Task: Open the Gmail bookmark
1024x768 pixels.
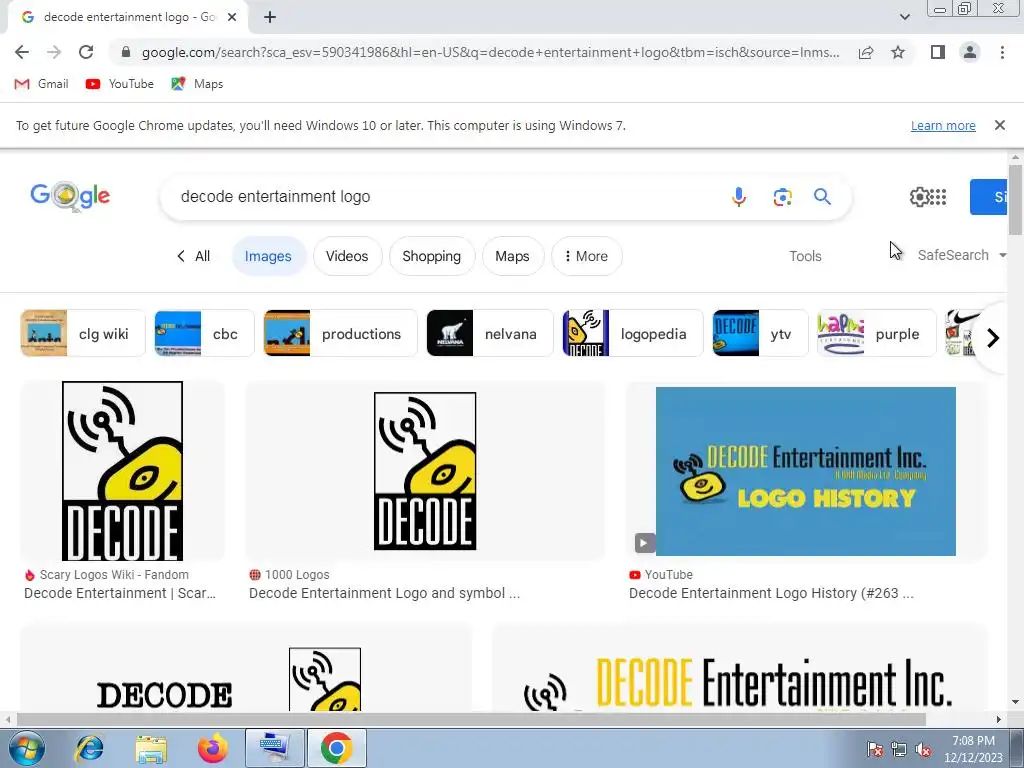Action: [x=41, y=84]
